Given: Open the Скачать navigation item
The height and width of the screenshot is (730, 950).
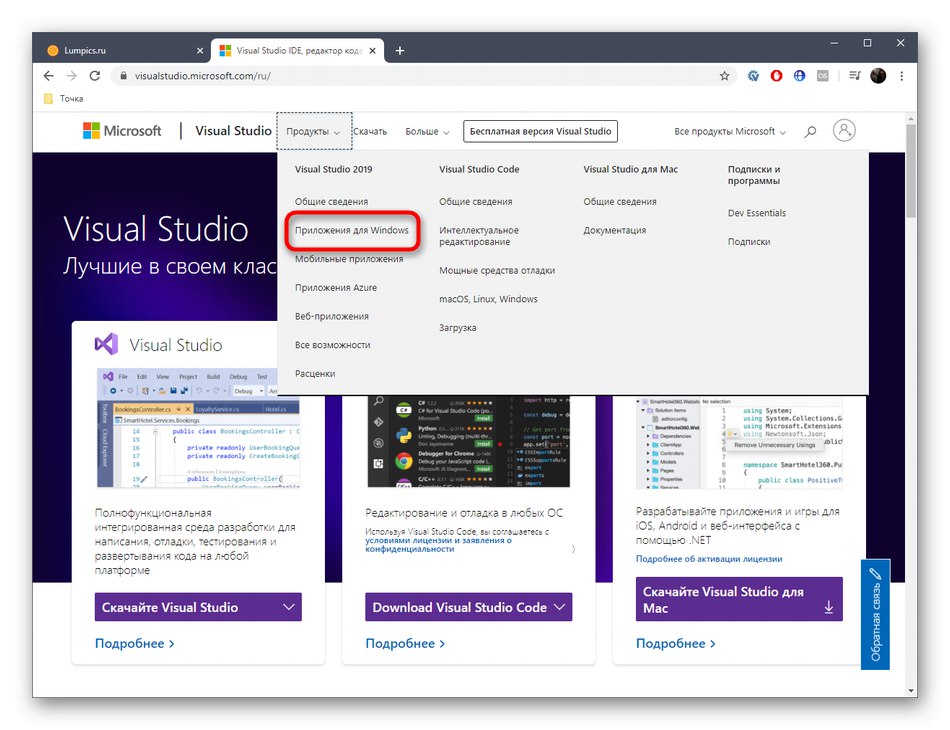Looking at the screenshot, I should (x=370, y=131).
